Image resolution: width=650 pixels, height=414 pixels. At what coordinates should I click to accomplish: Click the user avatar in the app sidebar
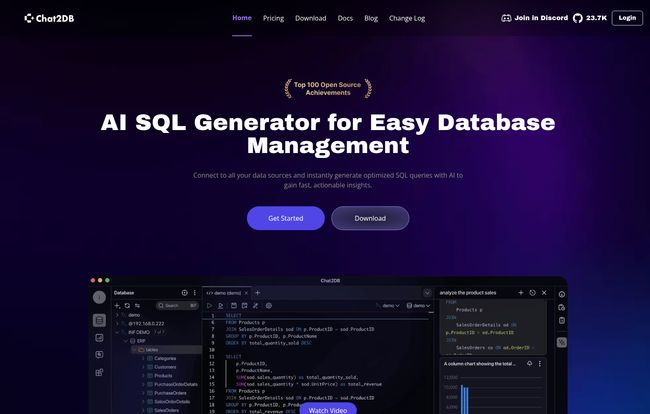coord(99,297)
